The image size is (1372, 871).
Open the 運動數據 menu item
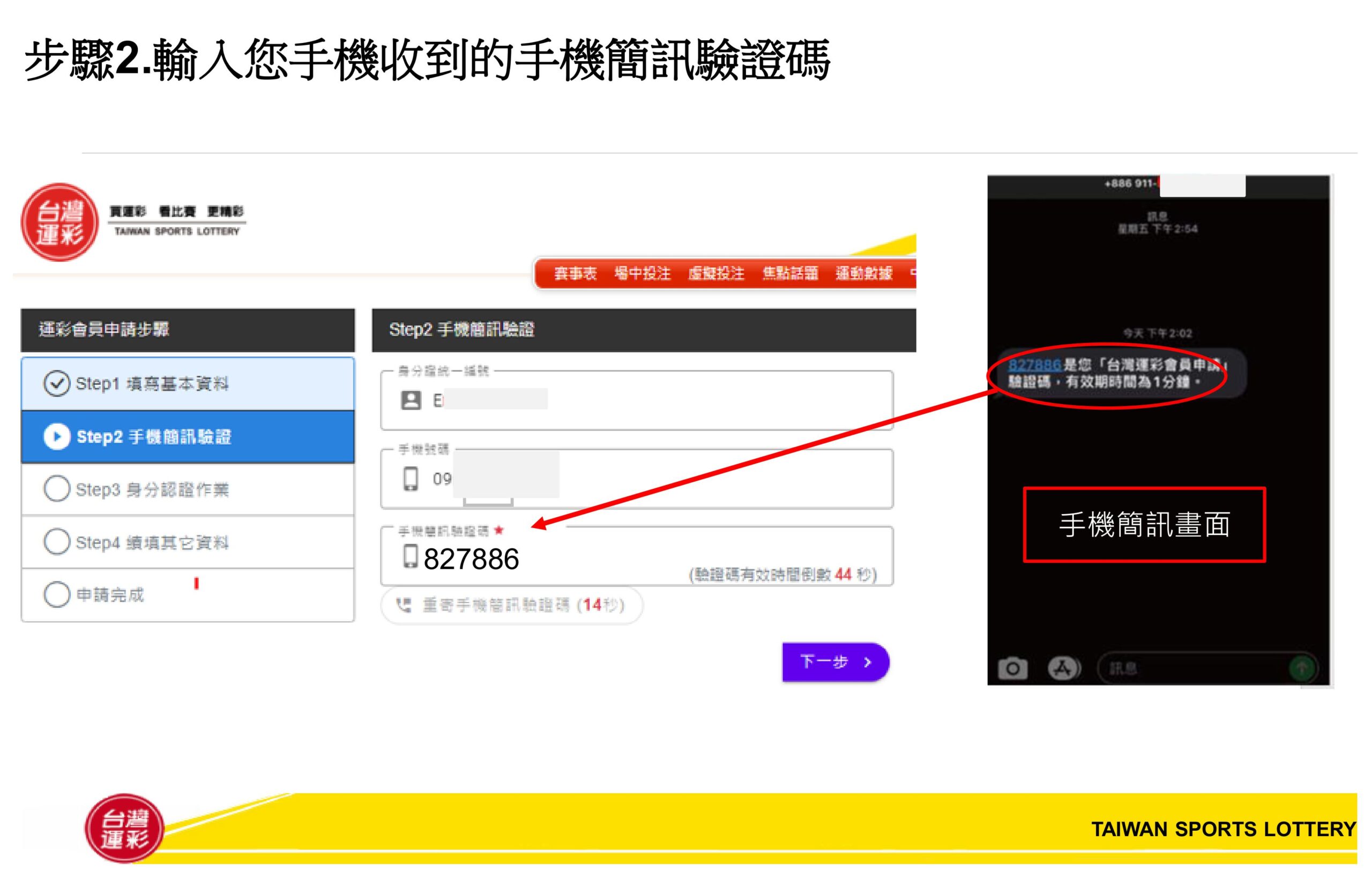(863, 273)
